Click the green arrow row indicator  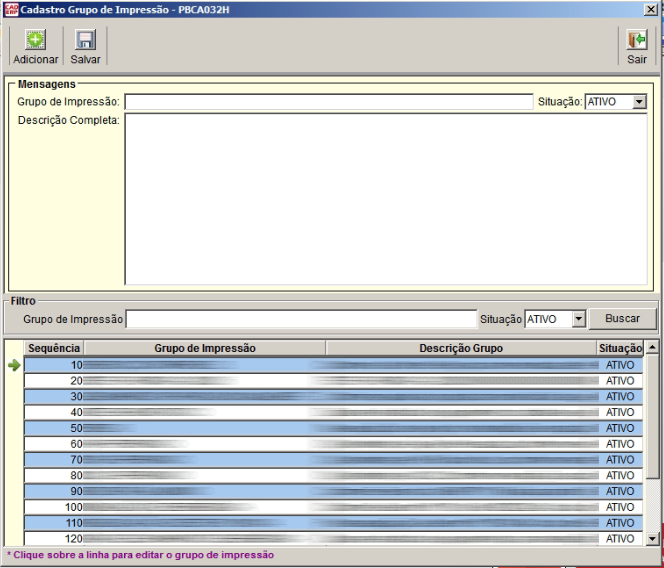click(14, 365)
